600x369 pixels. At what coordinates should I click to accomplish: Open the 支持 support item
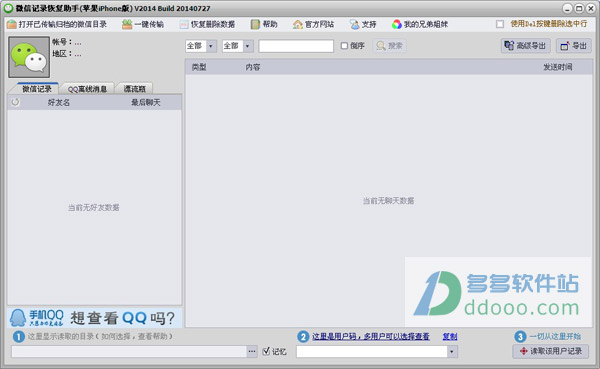coord(363,24)
